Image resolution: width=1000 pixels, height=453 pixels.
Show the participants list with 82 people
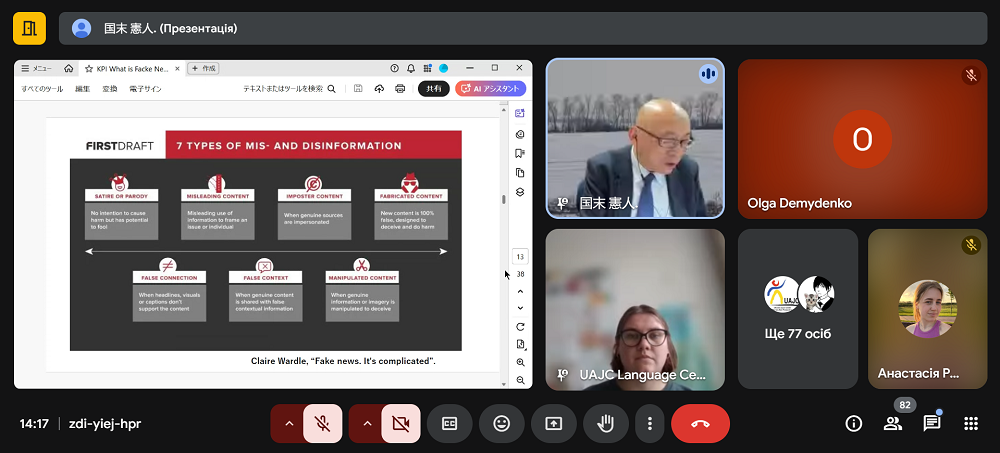[892, 423]
